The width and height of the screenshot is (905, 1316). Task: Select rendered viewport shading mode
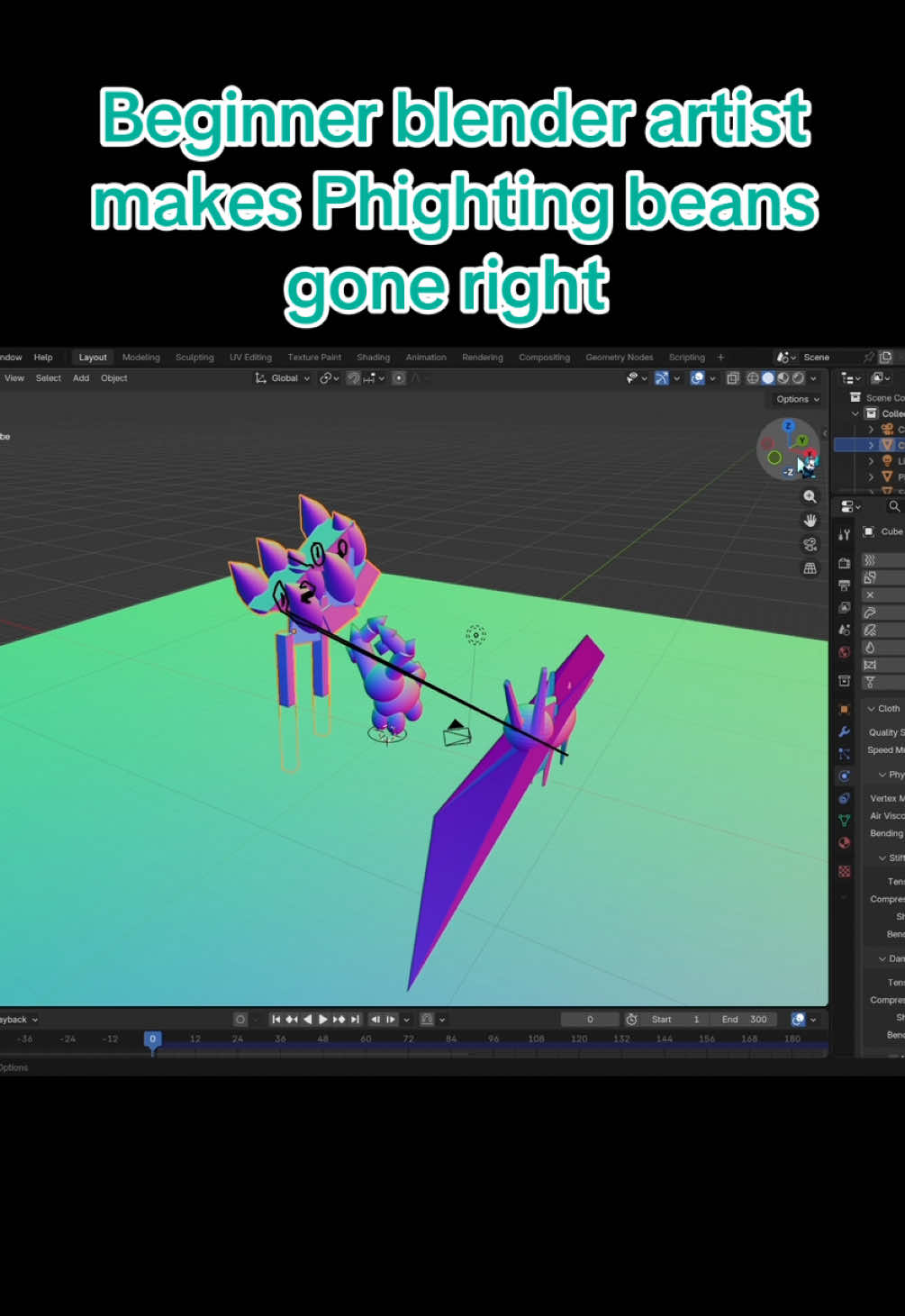[x=798, y=378]
